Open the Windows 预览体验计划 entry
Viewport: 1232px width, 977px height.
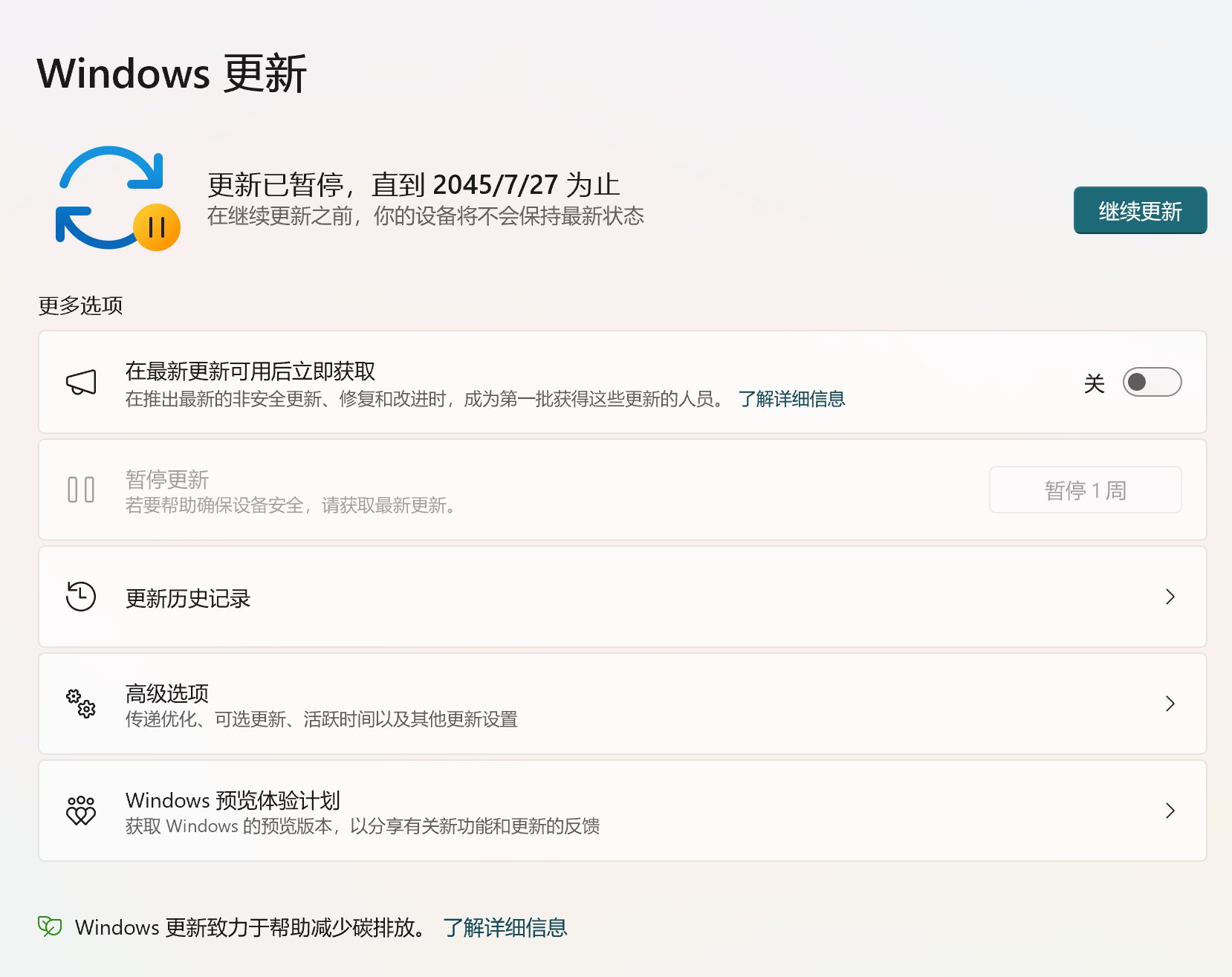tap(233, 800)
